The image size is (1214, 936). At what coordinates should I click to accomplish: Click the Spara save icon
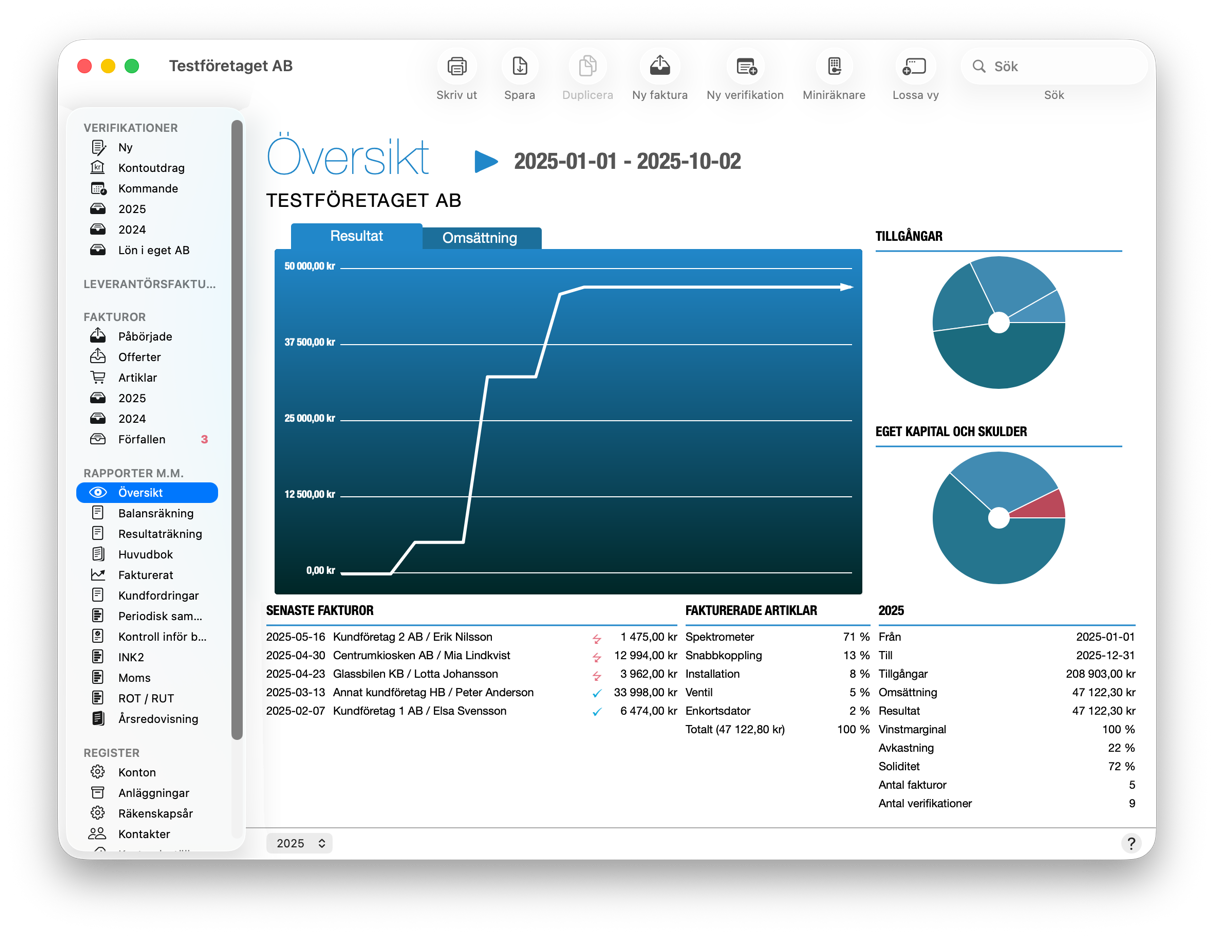(520, 67)
